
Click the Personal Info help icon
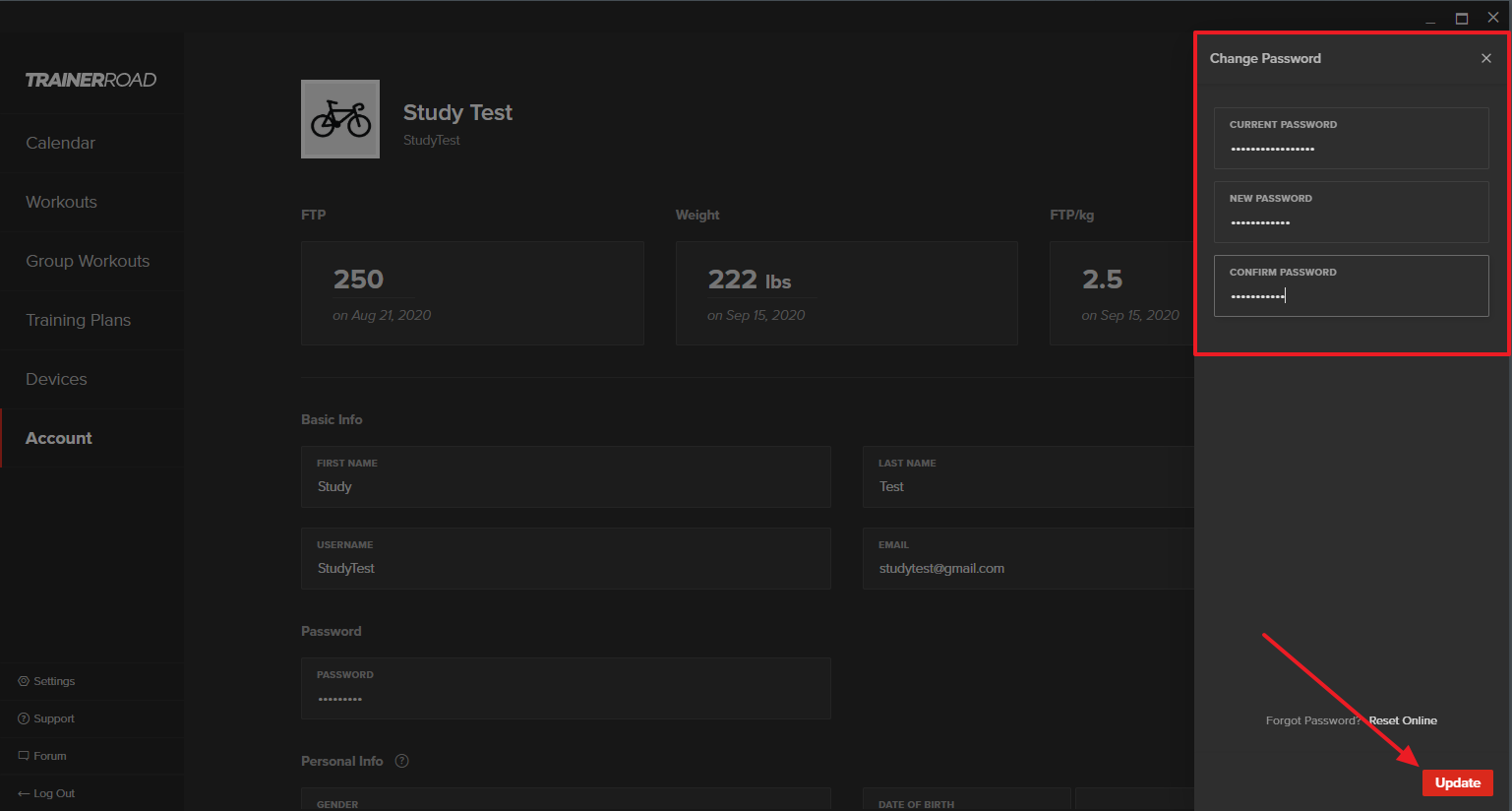(401, 761)
